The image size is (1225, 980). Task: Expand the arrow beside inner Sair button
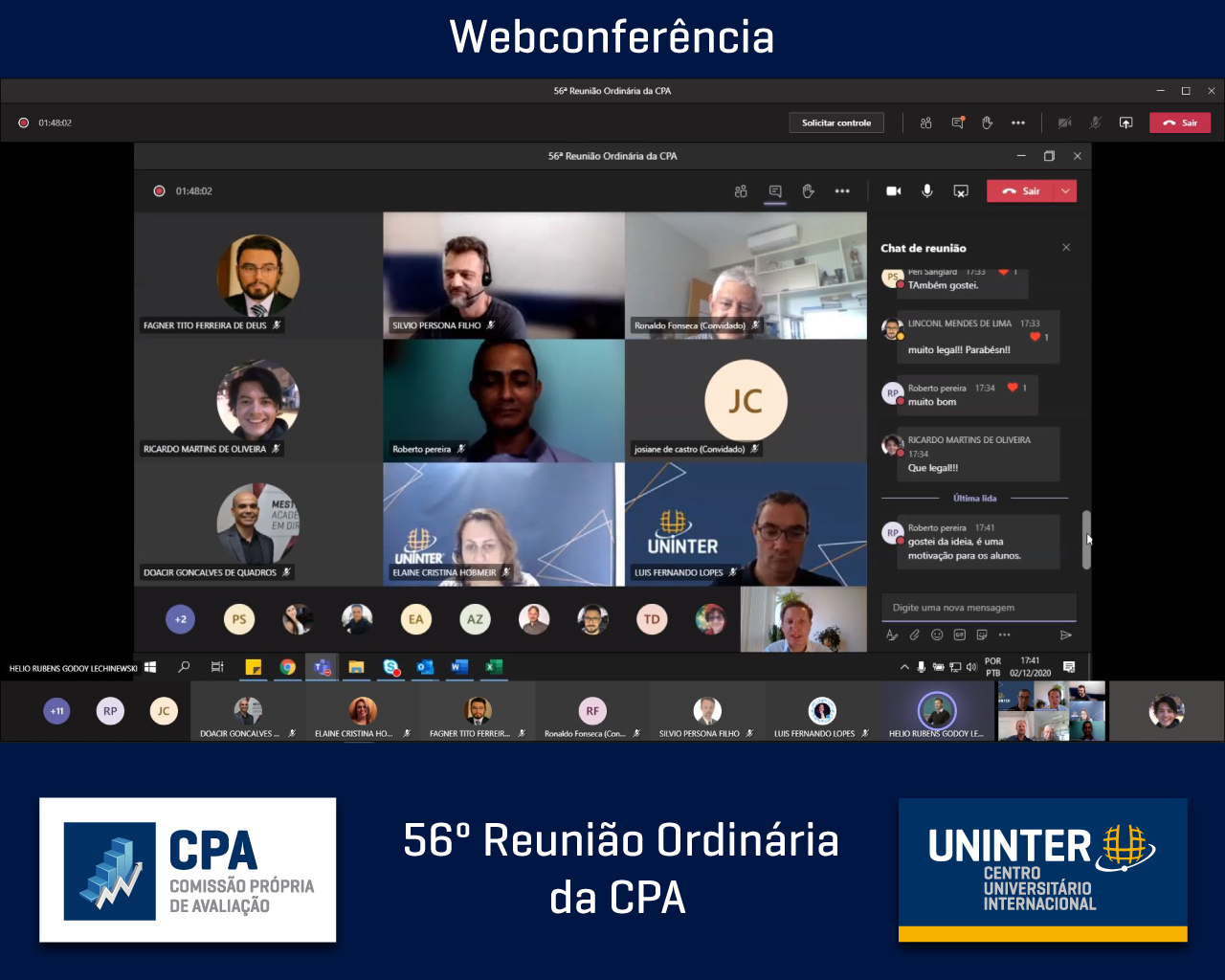pyautogui.click(x=1065, y=191)
